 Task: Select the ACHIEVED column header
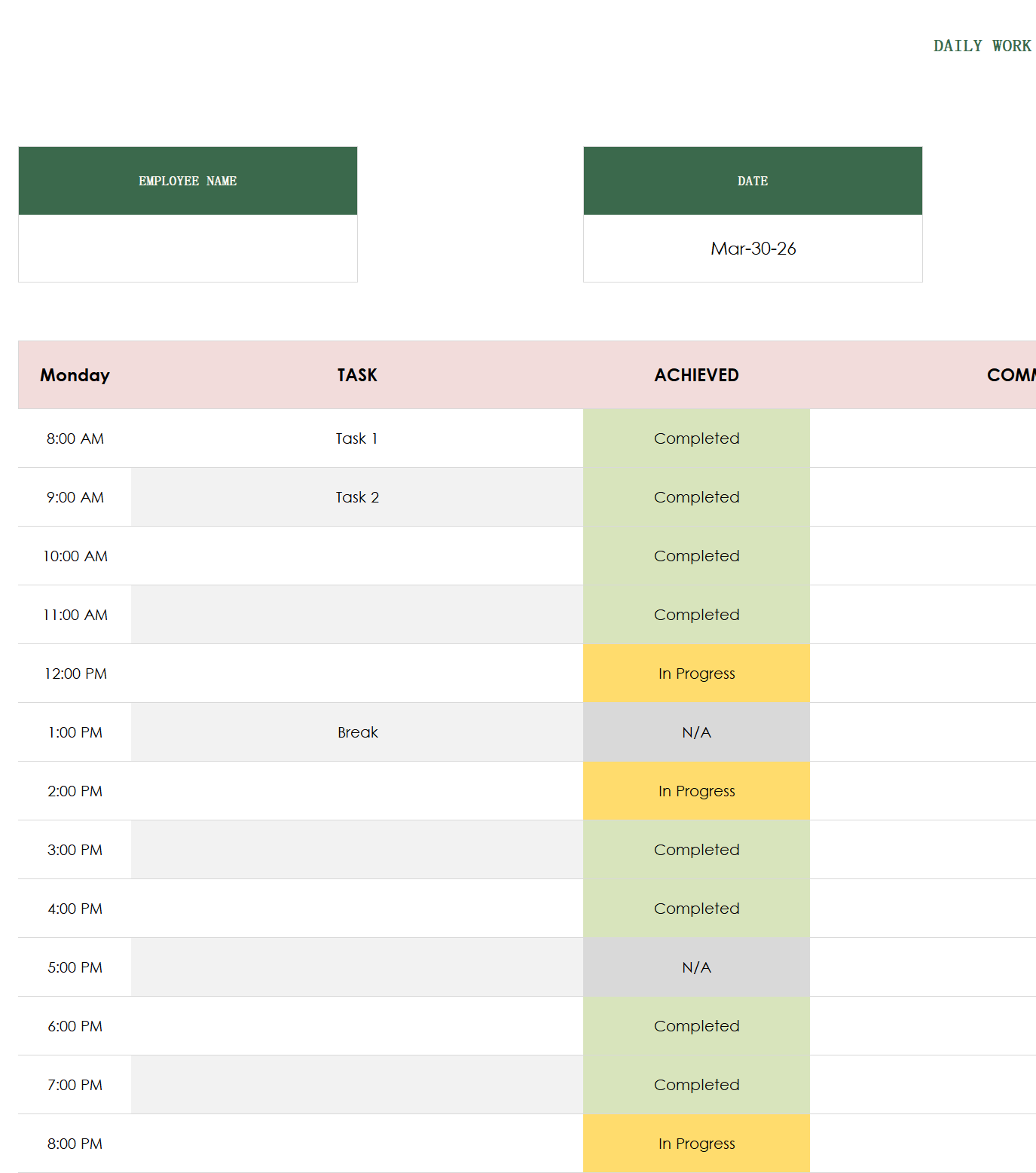(x=696, y=375)
